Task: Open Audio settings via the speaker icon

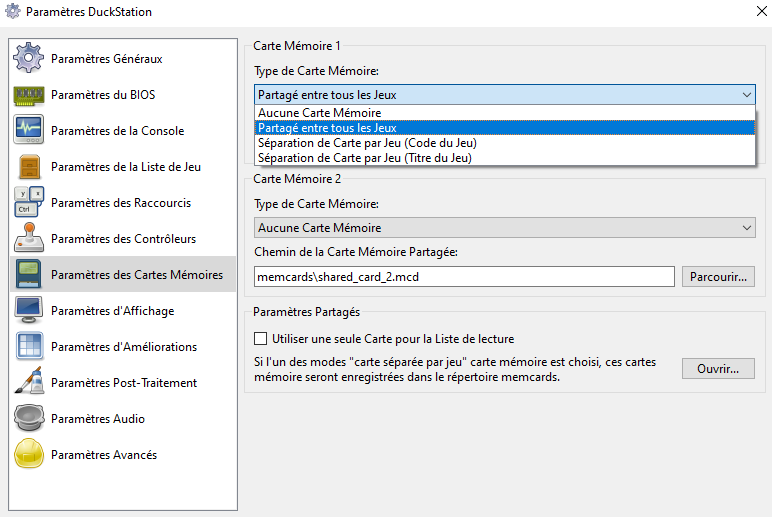Action: click(28, 419)
